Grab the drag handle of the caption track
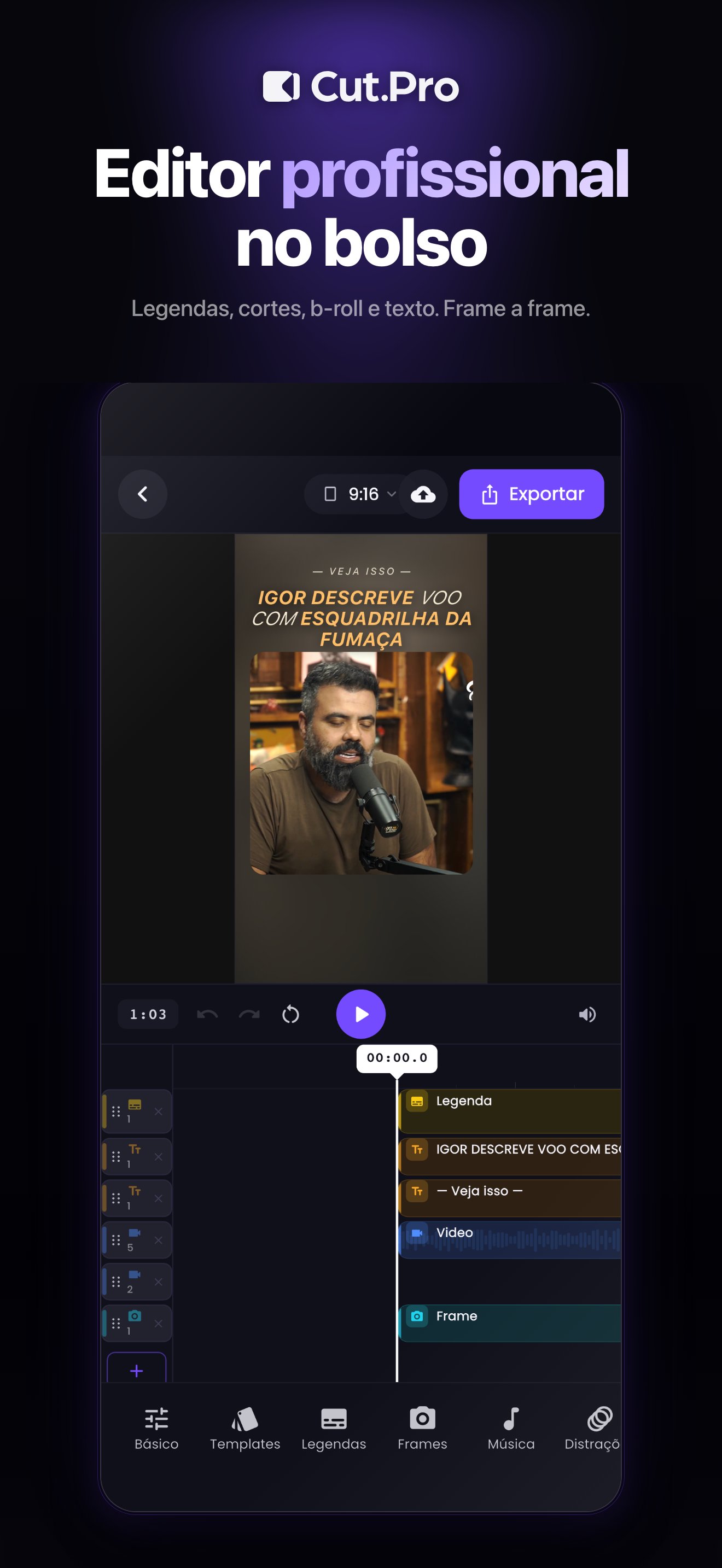The width and height of the screenshot is (722, 1568). point(115,1111)
